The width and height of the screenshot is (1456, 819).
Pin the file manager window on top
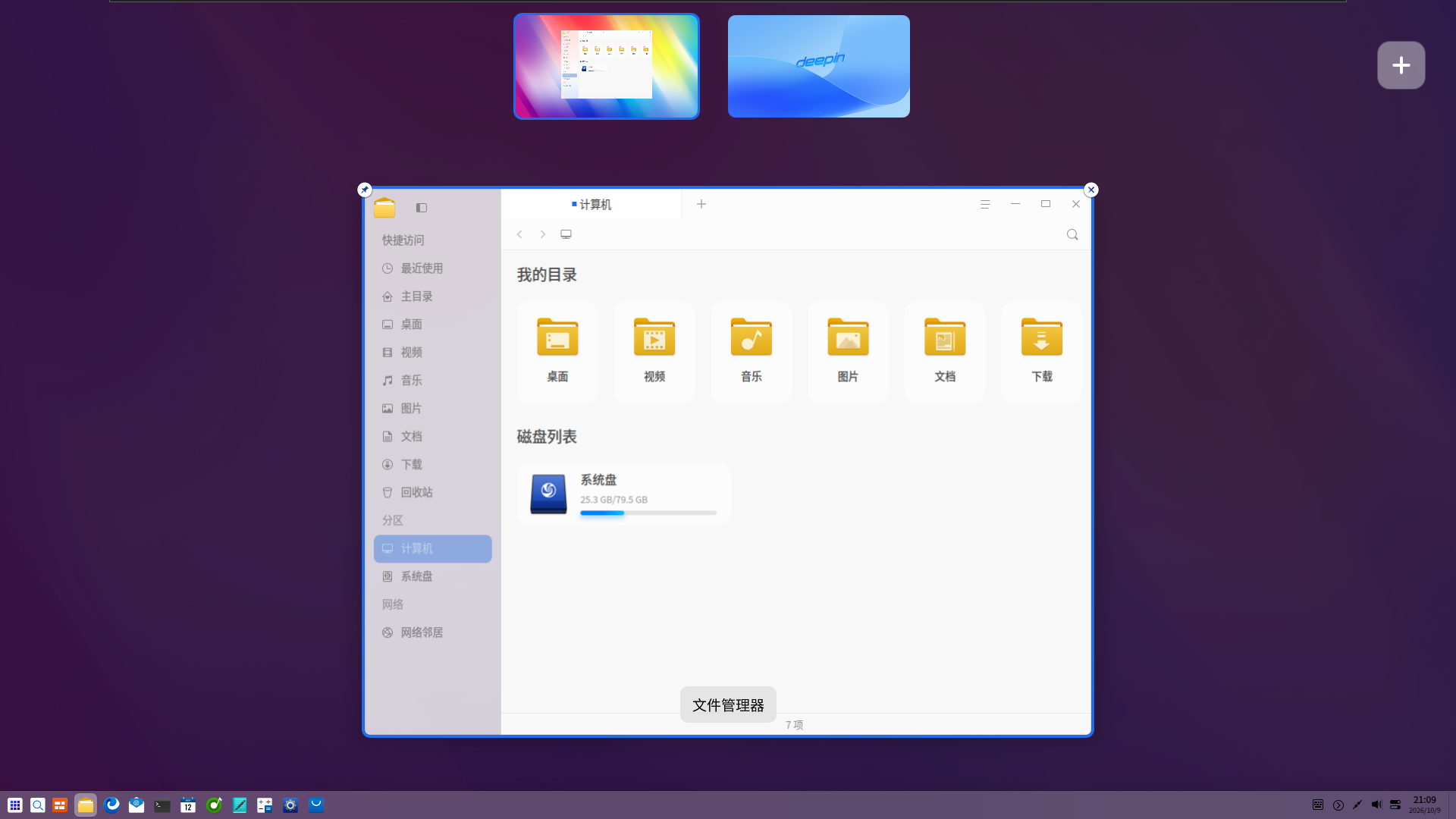tap(365, 190)
